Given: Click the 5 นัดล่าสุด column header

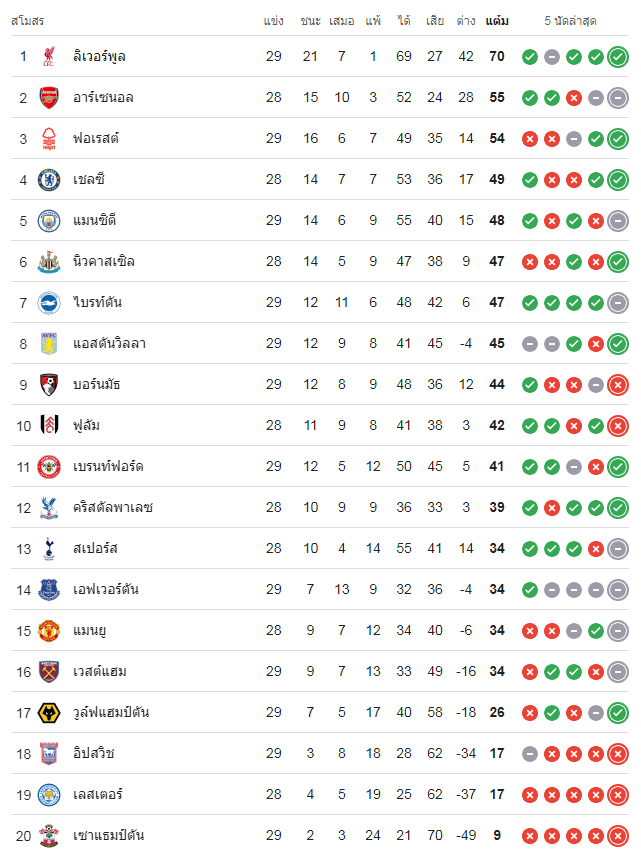Looking at the screenshot, I should click(570, 21).
